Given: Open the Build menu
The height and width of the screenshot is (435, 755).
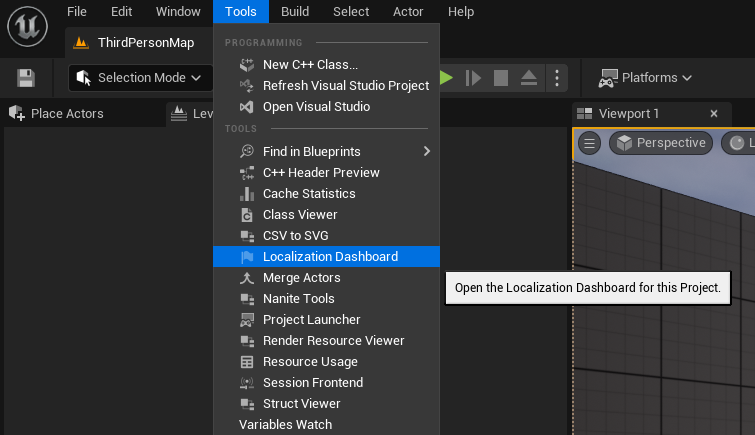Looking at the screenshot, I should coord(295,12).
